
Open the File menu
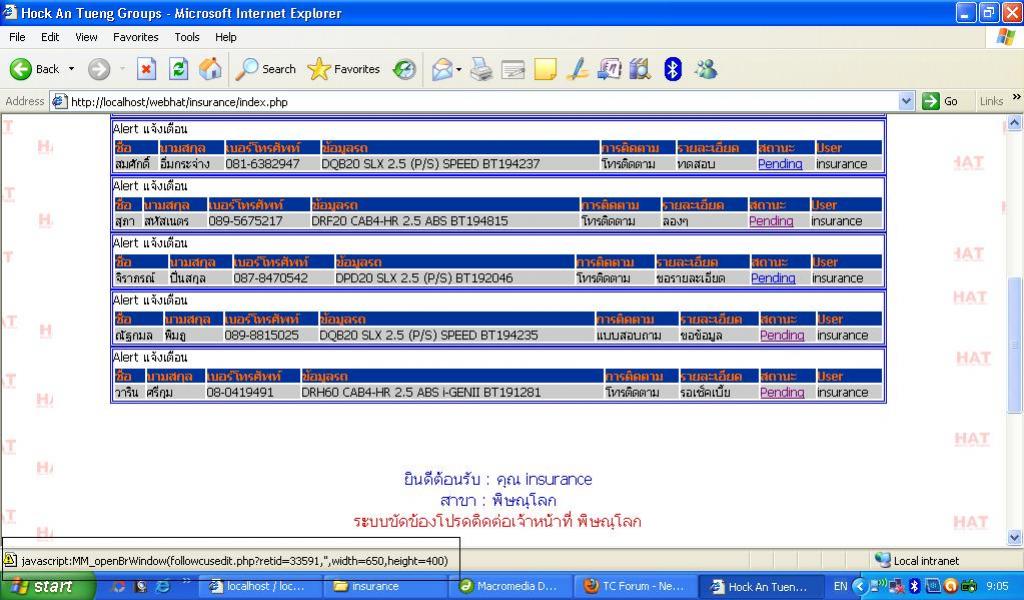[x=17, y=37]
